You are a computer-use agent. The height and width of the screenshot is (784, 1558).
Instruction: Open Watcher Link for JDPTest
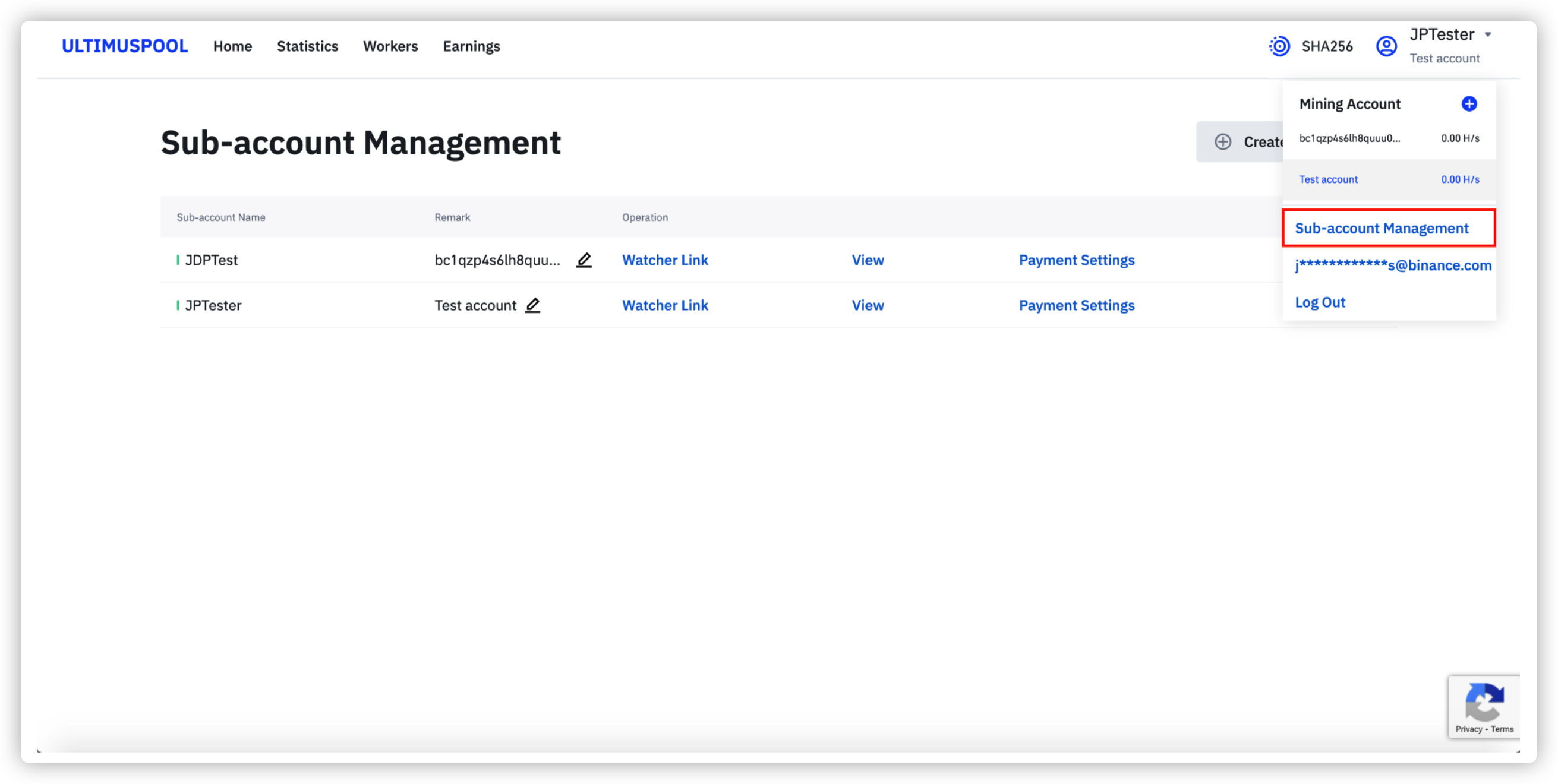(x=665, y=260)
